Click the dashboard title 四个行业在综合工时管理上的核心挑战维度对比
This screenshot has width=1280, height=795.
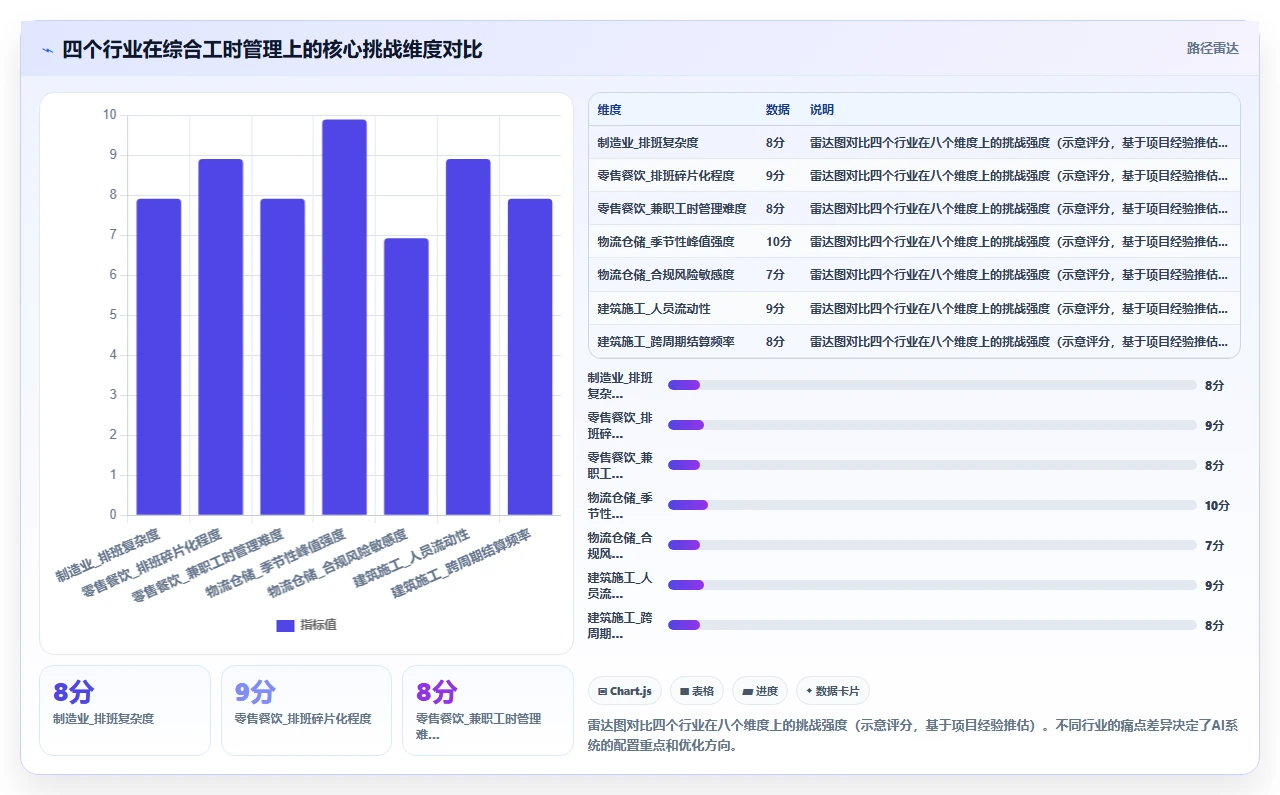[x=272, y=49]
